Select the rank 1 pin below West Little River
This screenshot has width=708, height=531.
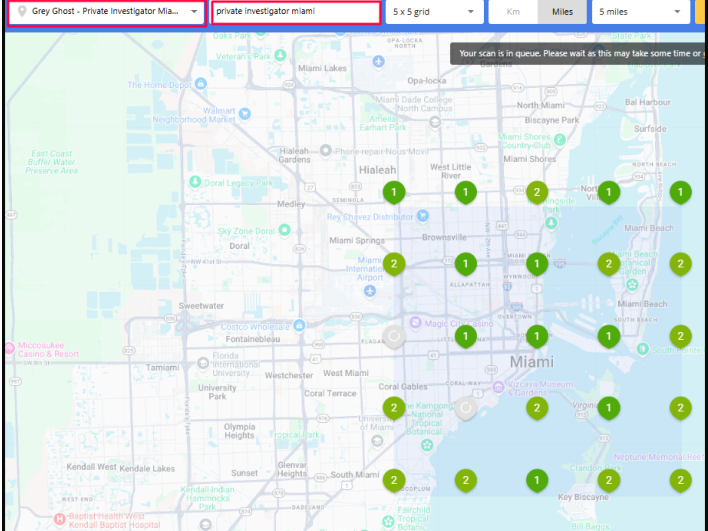[466, 192]
